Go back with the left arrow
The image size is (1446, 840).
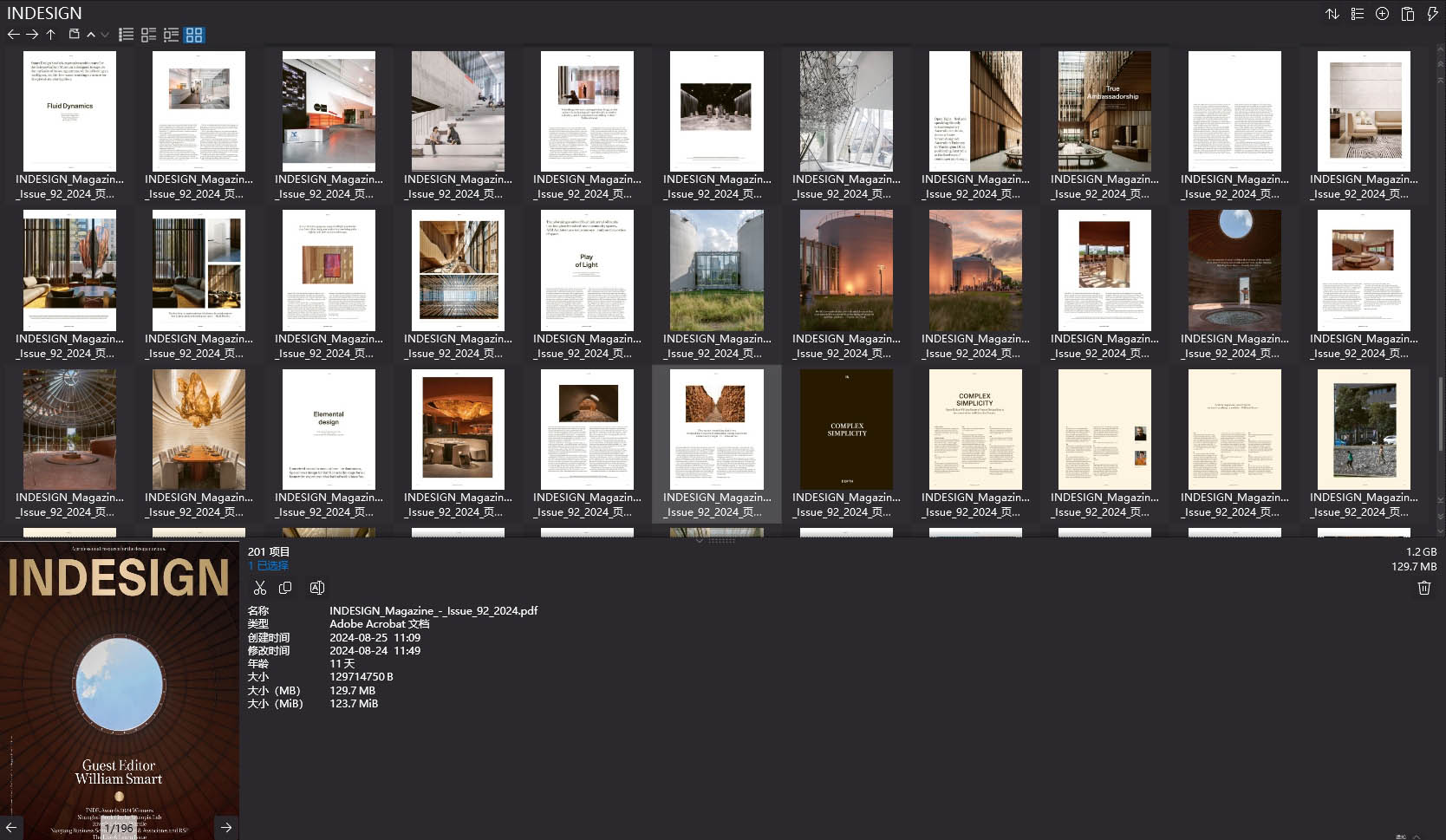tap(13, 35)
